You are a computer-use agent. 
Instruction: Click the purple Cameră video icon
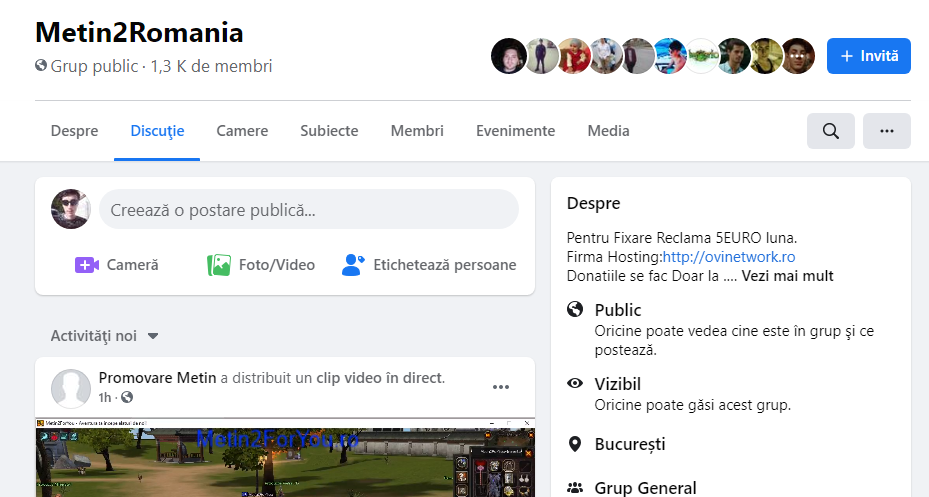click(x=87, y=265)
